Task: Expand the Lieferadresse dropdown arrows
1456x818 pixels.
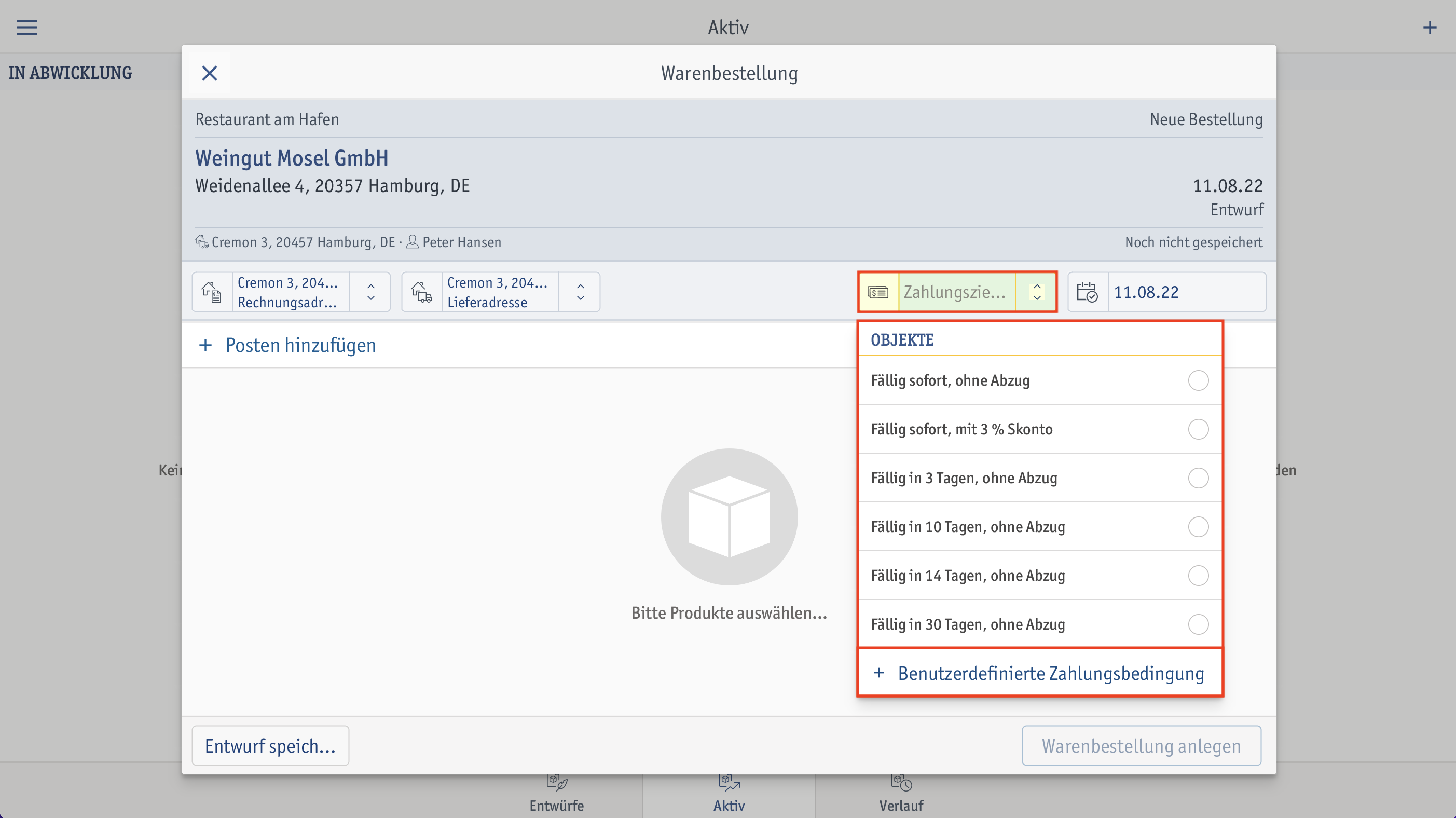Action: coord(581,292)
